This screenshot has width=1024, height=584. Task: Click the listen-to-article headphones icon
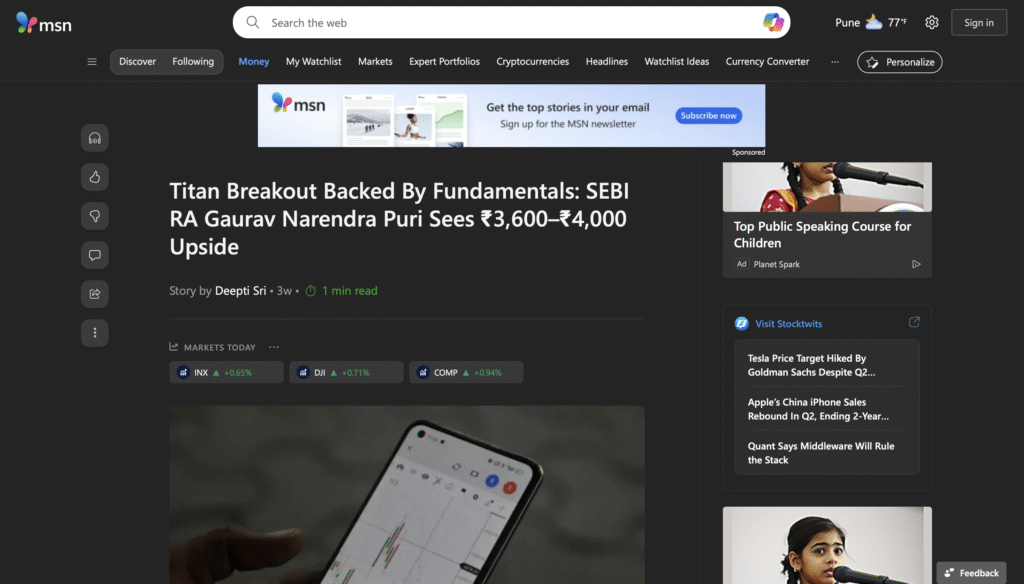point(95,138)
